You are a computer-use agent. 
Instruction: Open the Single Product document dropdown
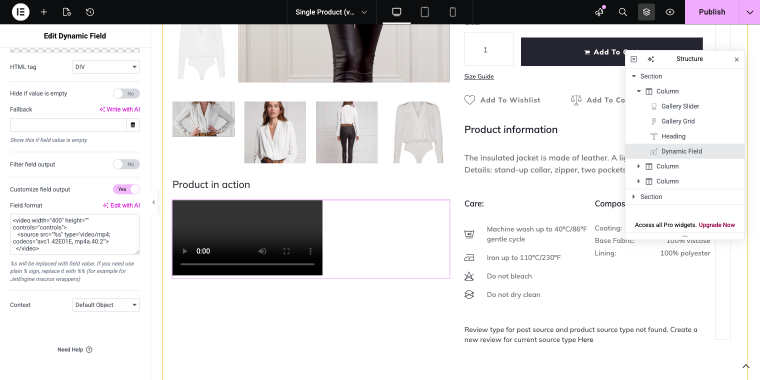click(x=331, y=12)
